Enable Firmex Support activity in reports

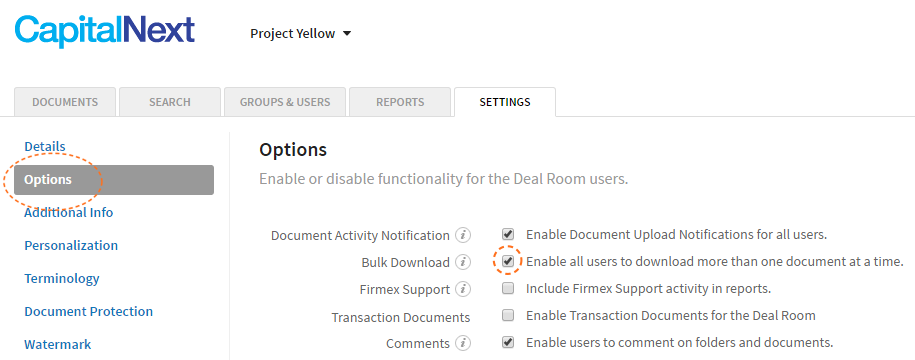point(508,288)
